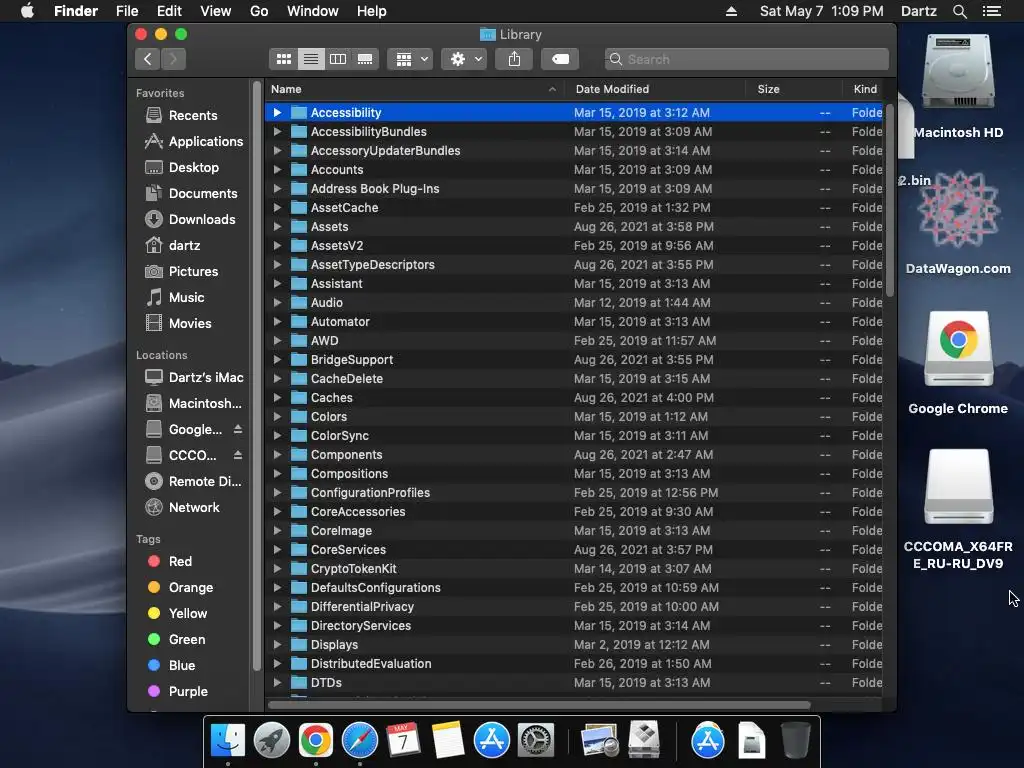Open the gear Action menu
The image size is (1024, 768).
(464, 59)
